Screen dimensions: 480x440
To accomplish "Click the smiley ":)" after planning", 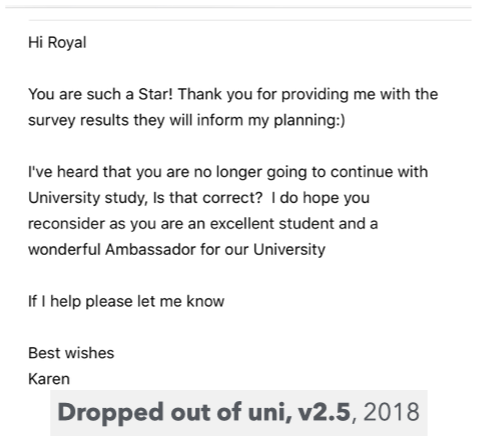I will 341,120.
